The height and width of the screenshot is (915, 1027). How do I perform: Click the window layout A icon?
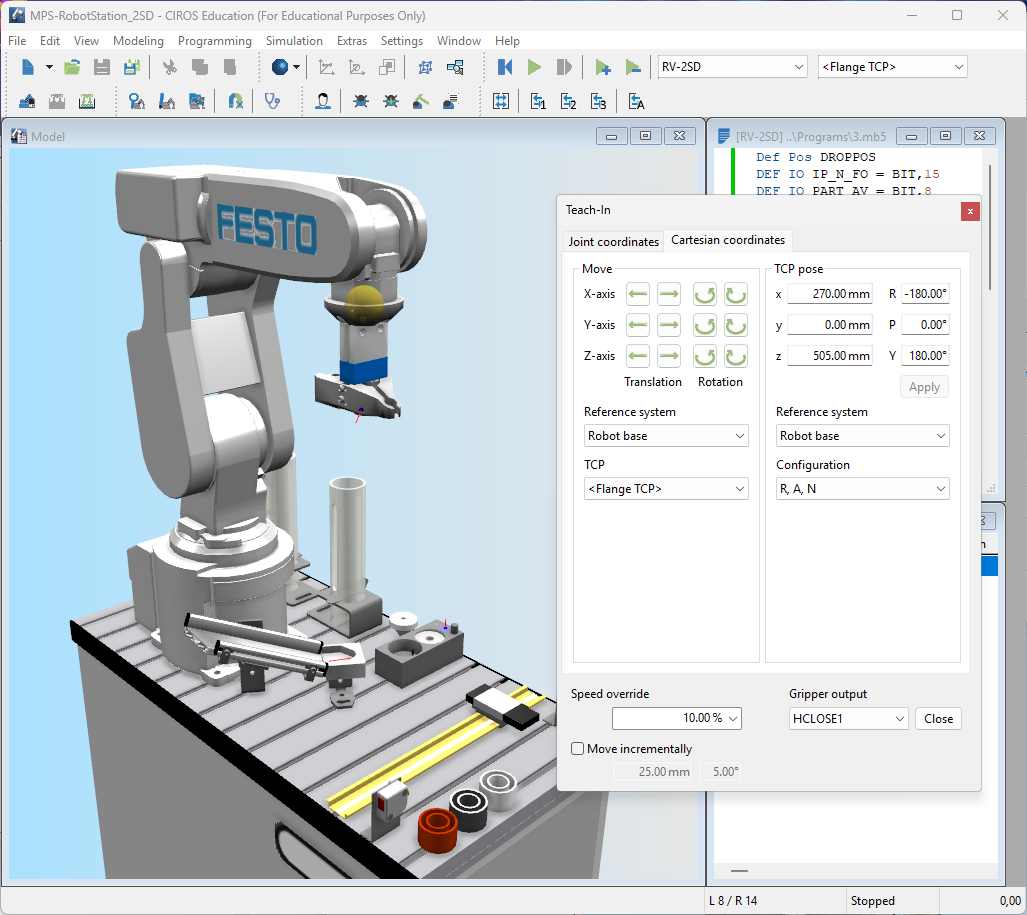637,102
